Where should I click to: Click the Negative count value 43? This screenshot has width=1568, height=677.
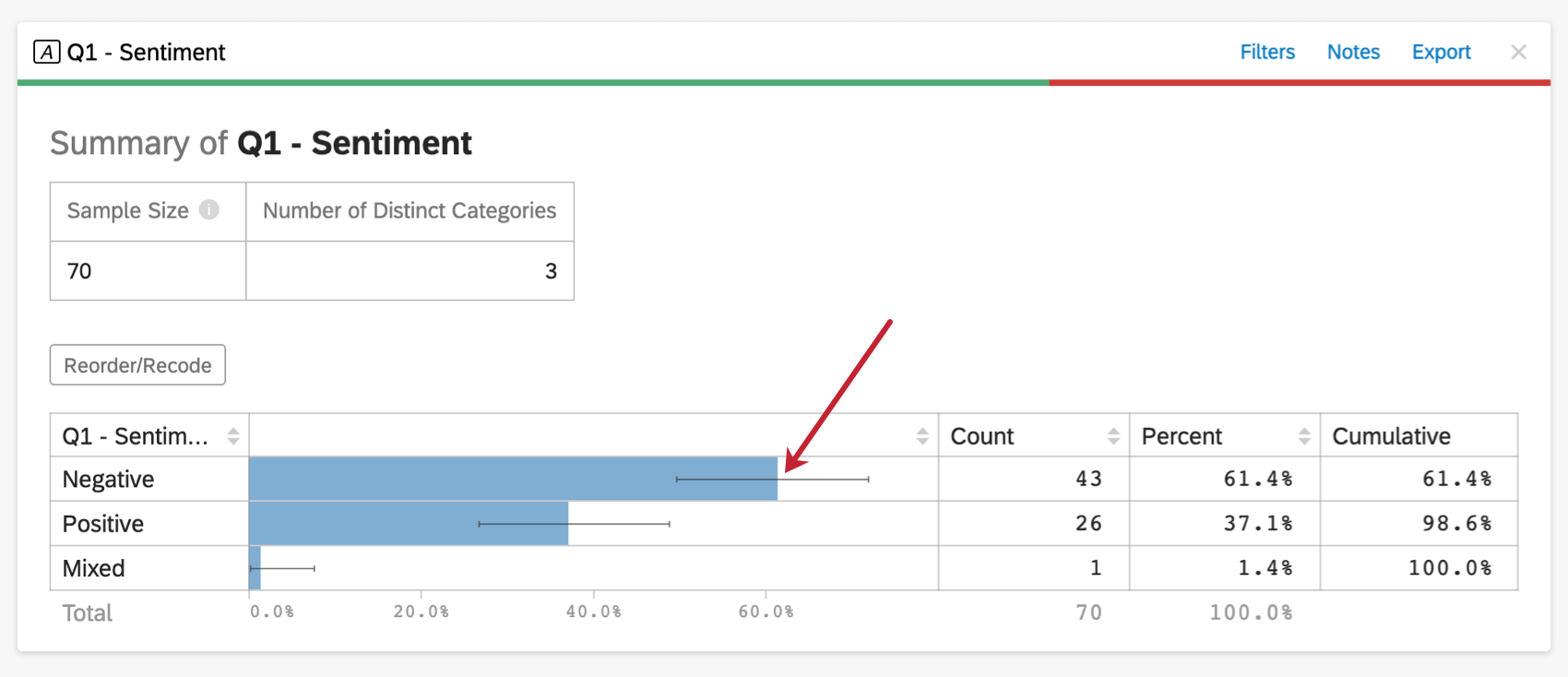click(1088, 479)
